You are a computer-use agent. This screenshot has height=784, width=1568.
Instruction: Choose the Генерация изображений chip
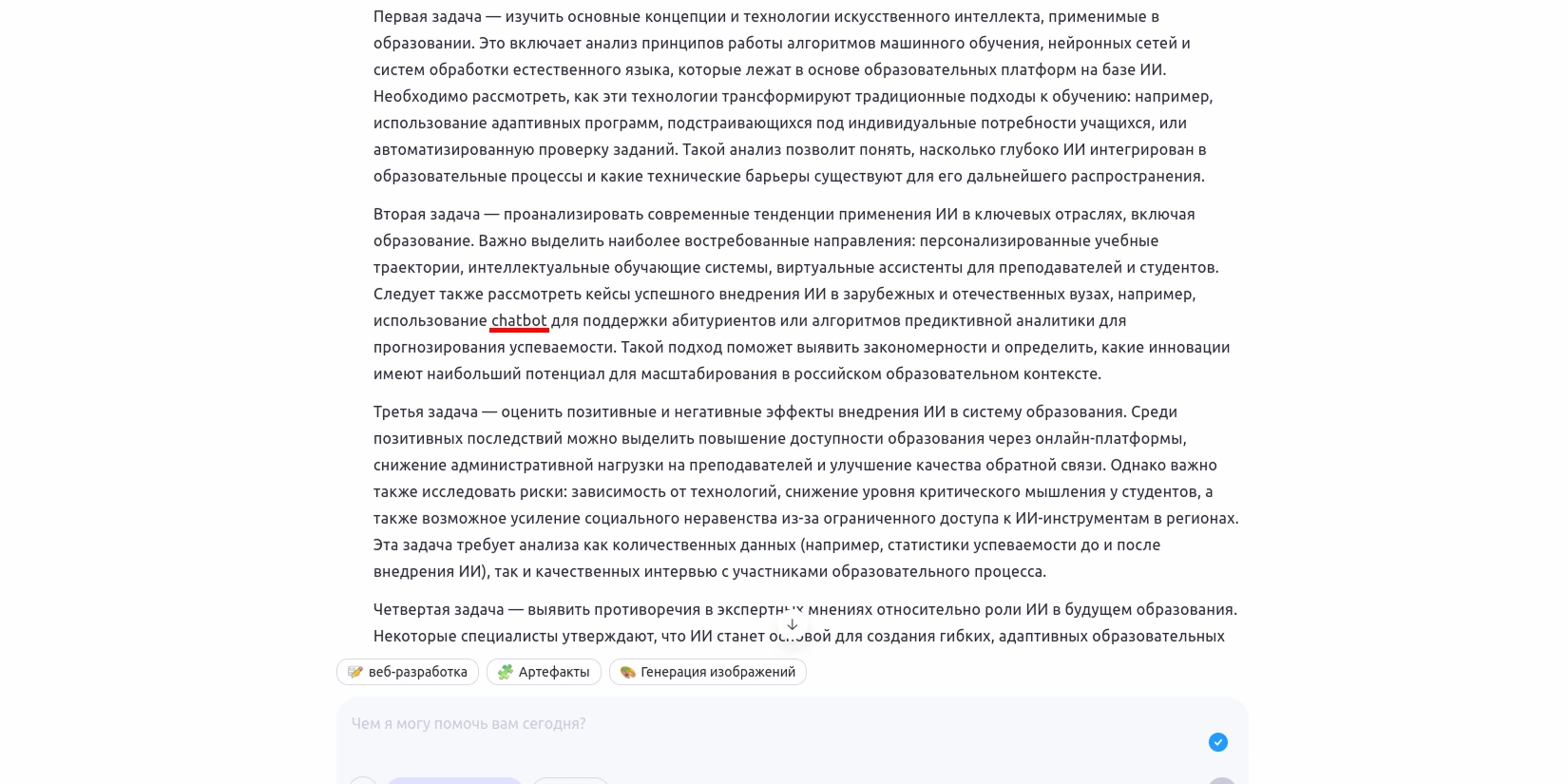tap(708, 672)
